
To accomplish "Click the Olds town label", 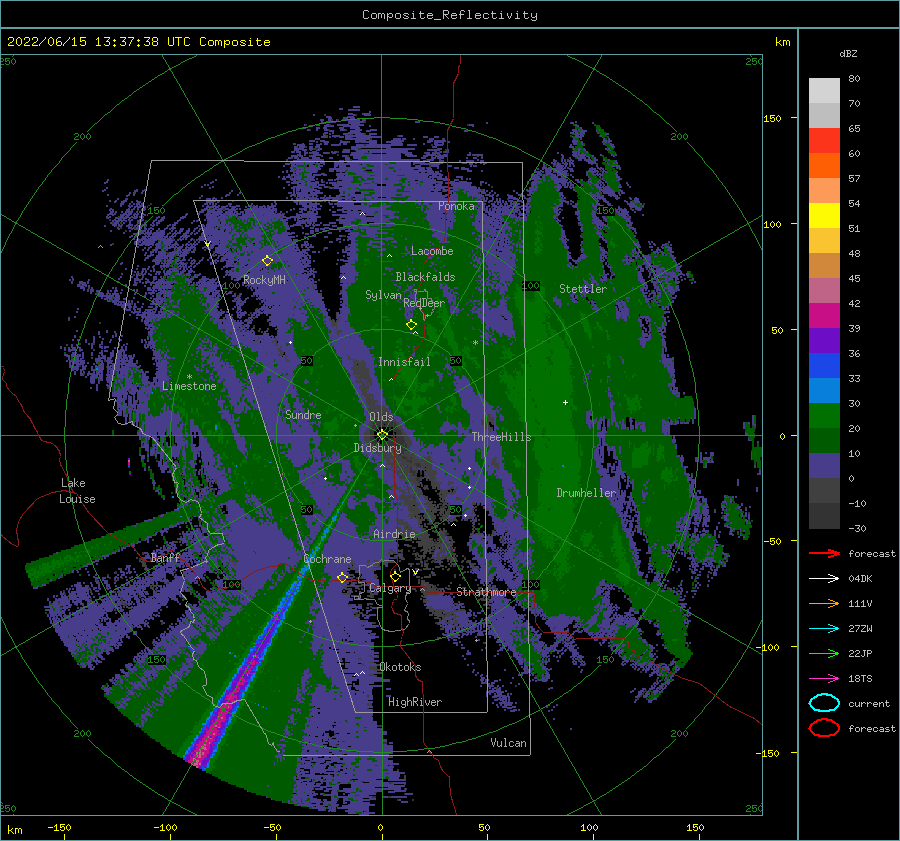I will pyautogui.click(x=381, y=416).
